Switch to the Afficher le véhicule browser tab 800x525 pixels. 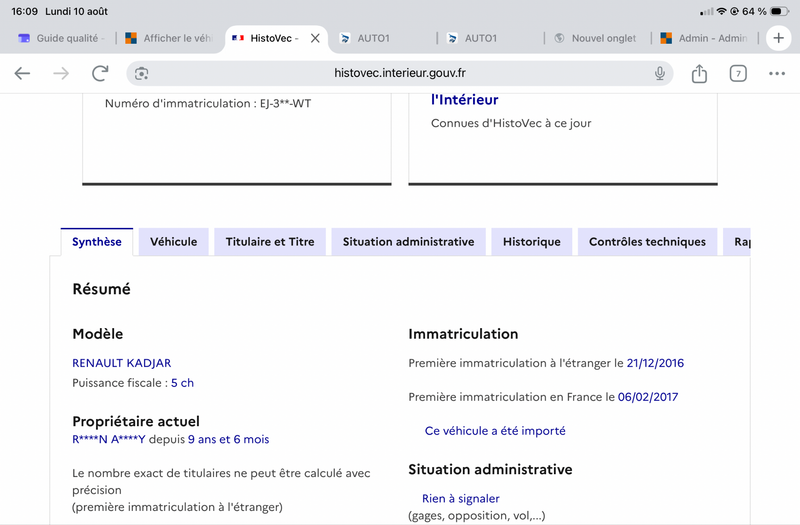tap(171, 38)
